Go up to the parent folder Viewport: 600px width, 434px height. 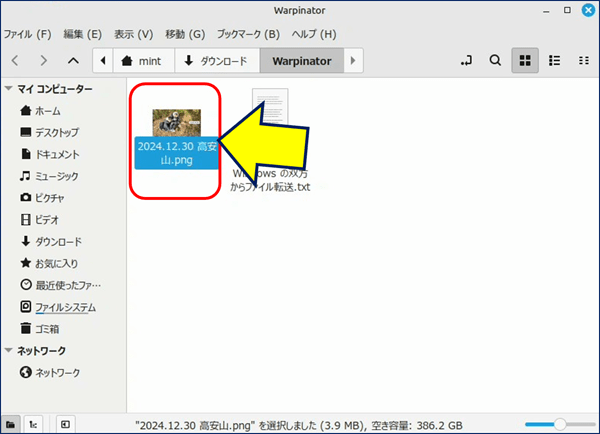click(x=73, y=60)
